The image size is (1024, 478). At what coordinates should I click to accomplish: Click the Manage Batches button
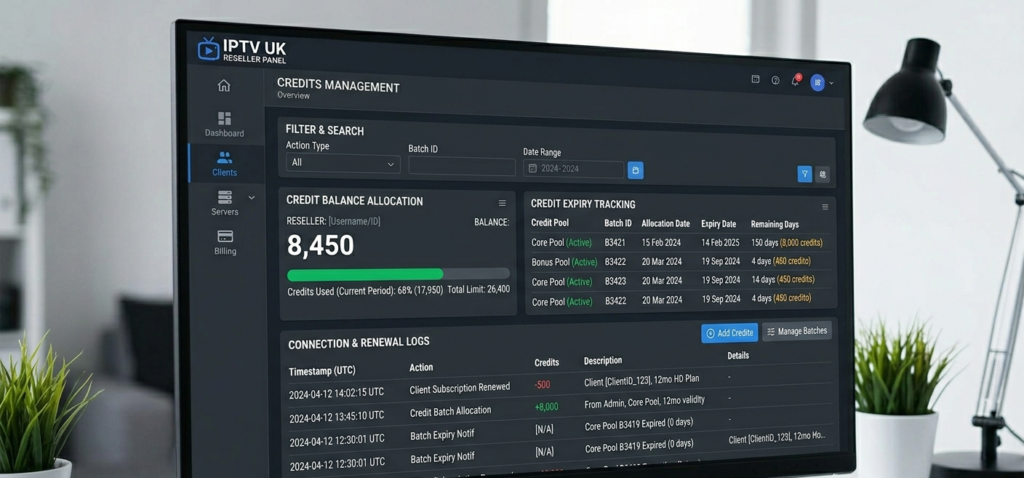797,331
